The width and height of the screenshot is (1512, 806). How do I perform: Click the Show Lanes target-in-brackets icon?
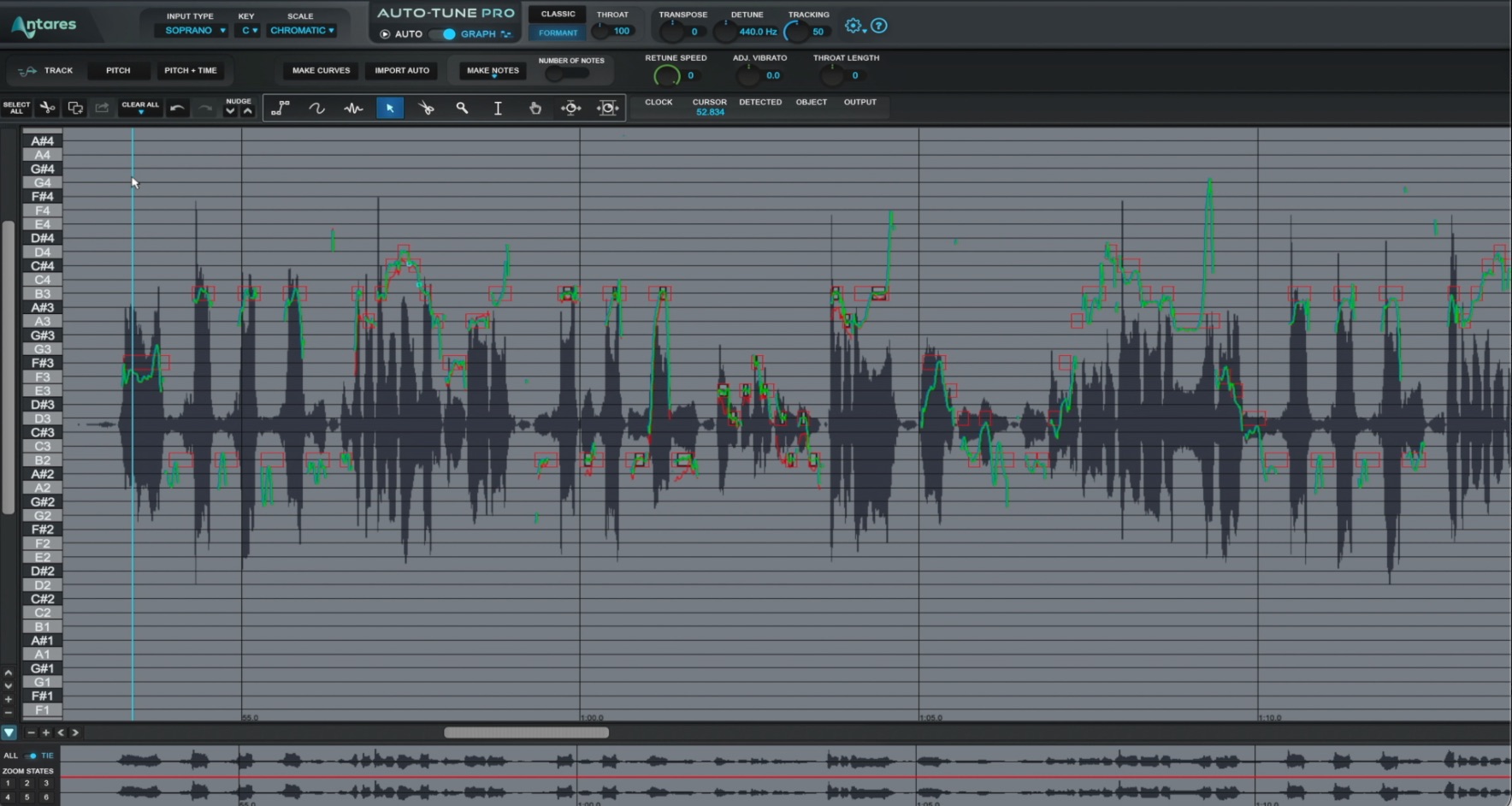(608, 108)
